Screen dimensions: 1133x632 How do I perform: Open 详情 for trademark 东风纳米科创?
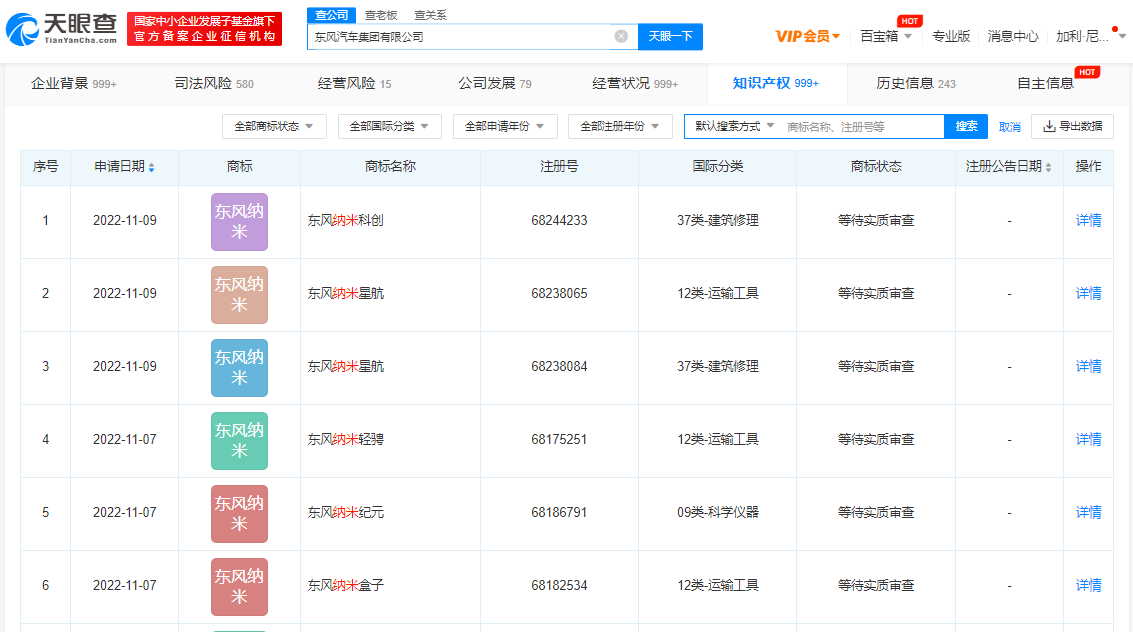(x=1087, y=220)
